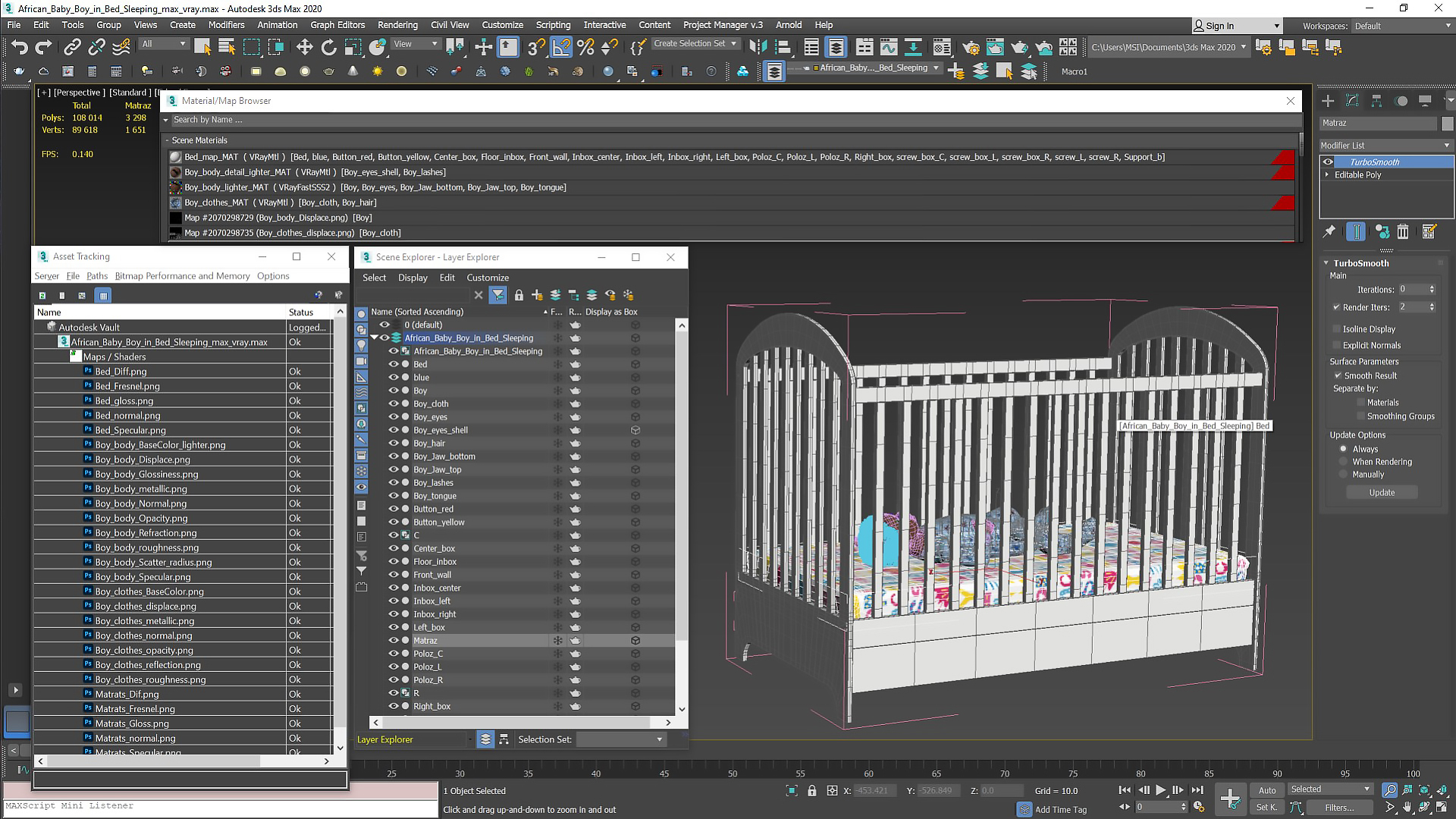The width and height of the screenshot is (1456, 819).
Task: Click the Redo arrow icon
Action: click(44, 47)
